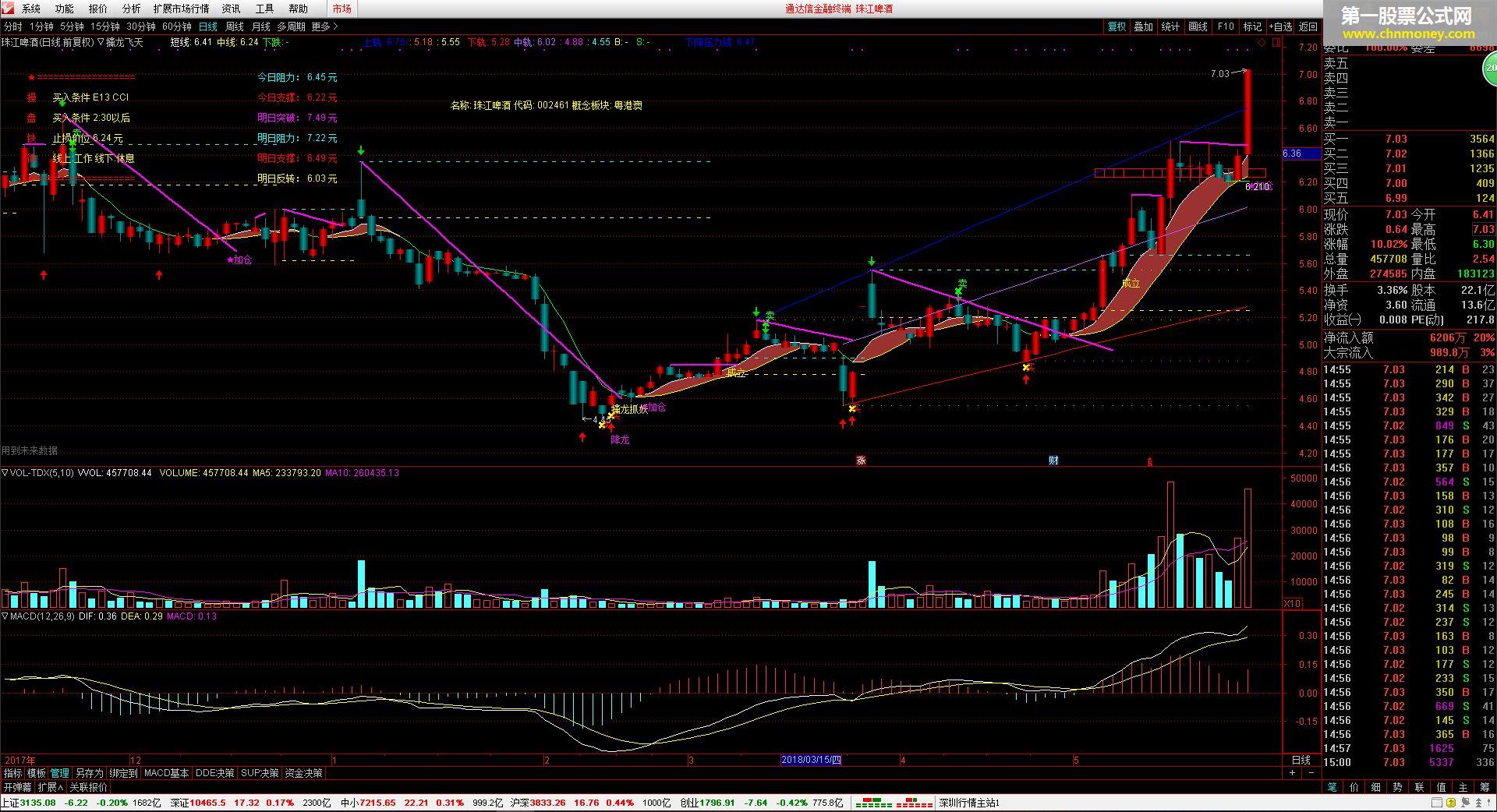Open main chart indicator dropdown triangle
Screen dimensions: 1497x812
[101, 42]
